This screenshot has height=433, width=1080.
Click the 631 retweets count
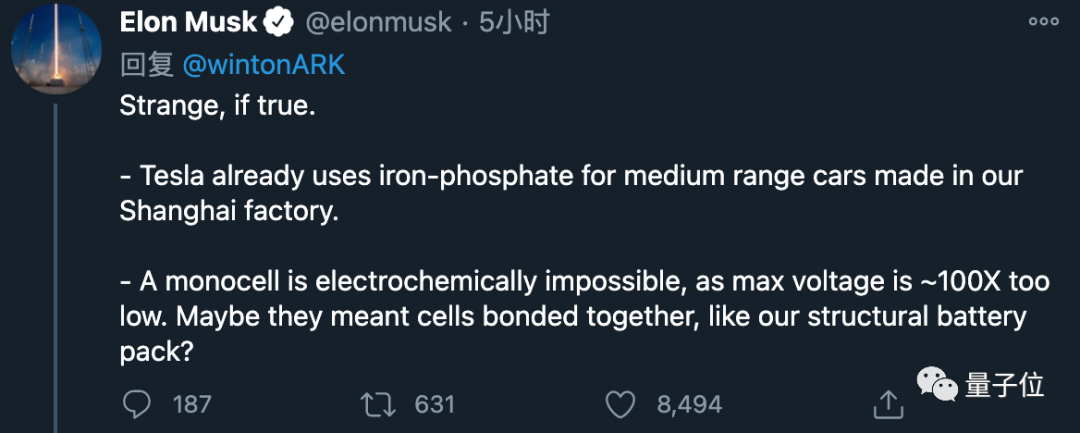(435, 404)
